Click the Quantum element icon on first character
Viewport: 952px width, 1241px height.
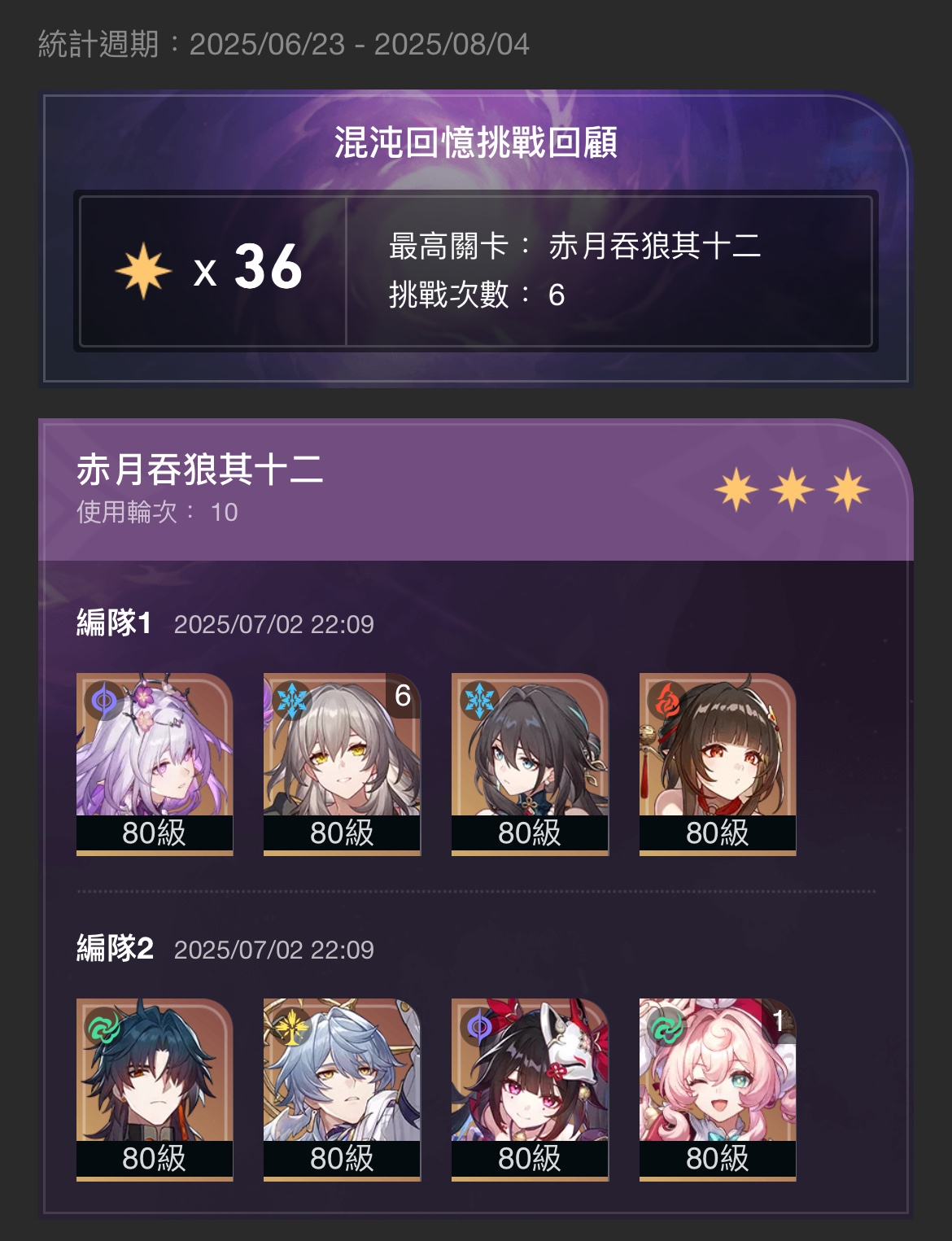point(104,700)
